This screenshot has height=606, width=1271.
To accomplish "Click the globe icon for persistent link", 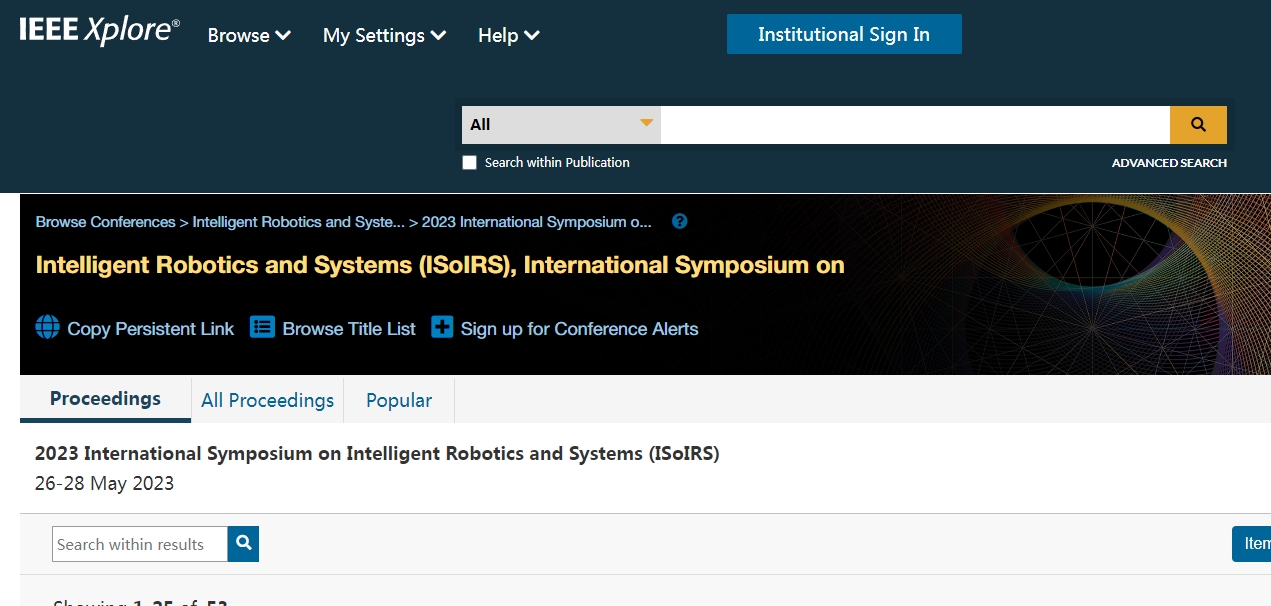I will 48,328.
